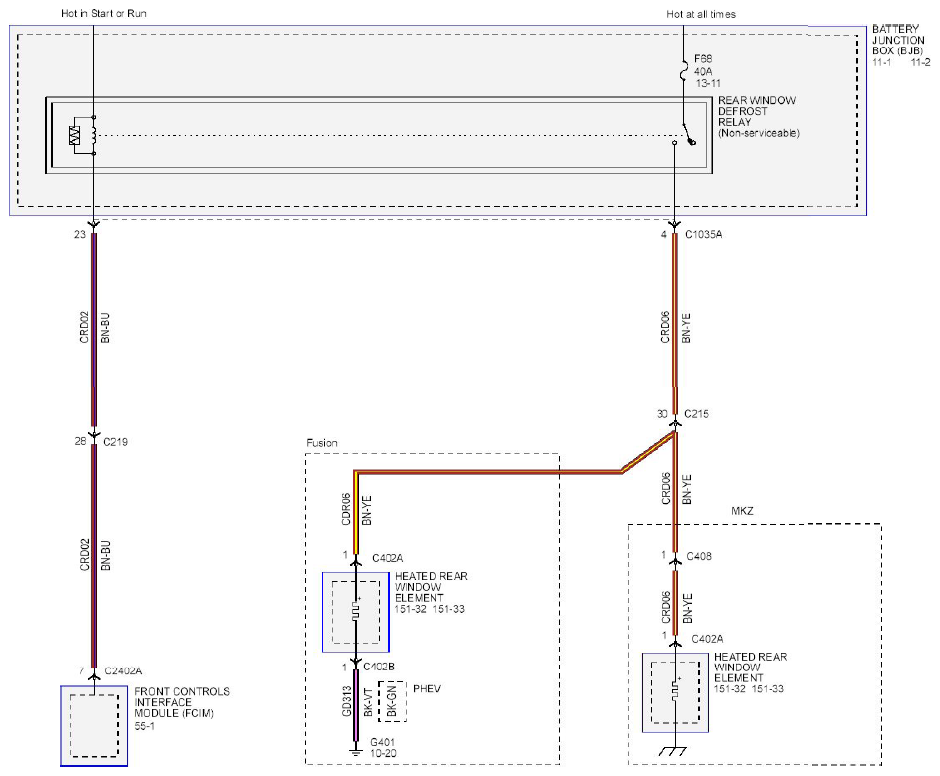The width and height of the screenshot is (940, 776).
Task: Select the 'PHEV' label
Action: 427,688
